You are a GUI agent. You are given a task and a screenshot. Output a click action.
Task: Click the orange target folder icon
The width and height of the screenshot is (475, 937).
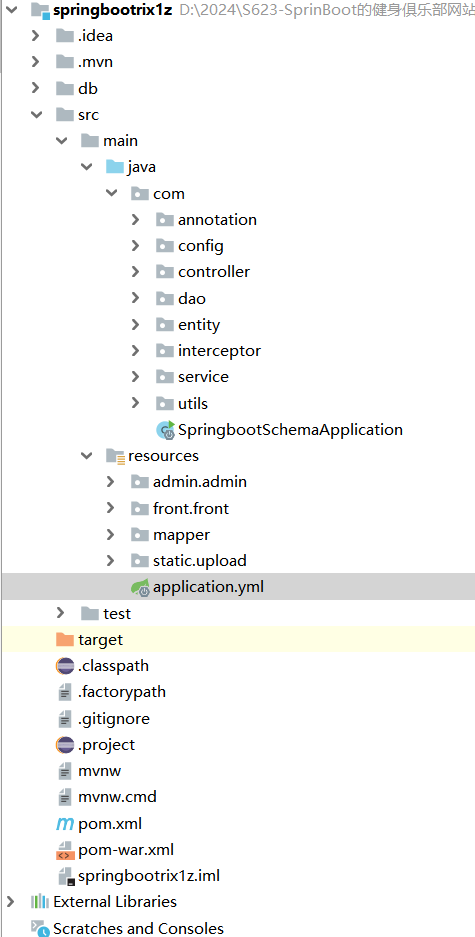[x=65, y=639]
